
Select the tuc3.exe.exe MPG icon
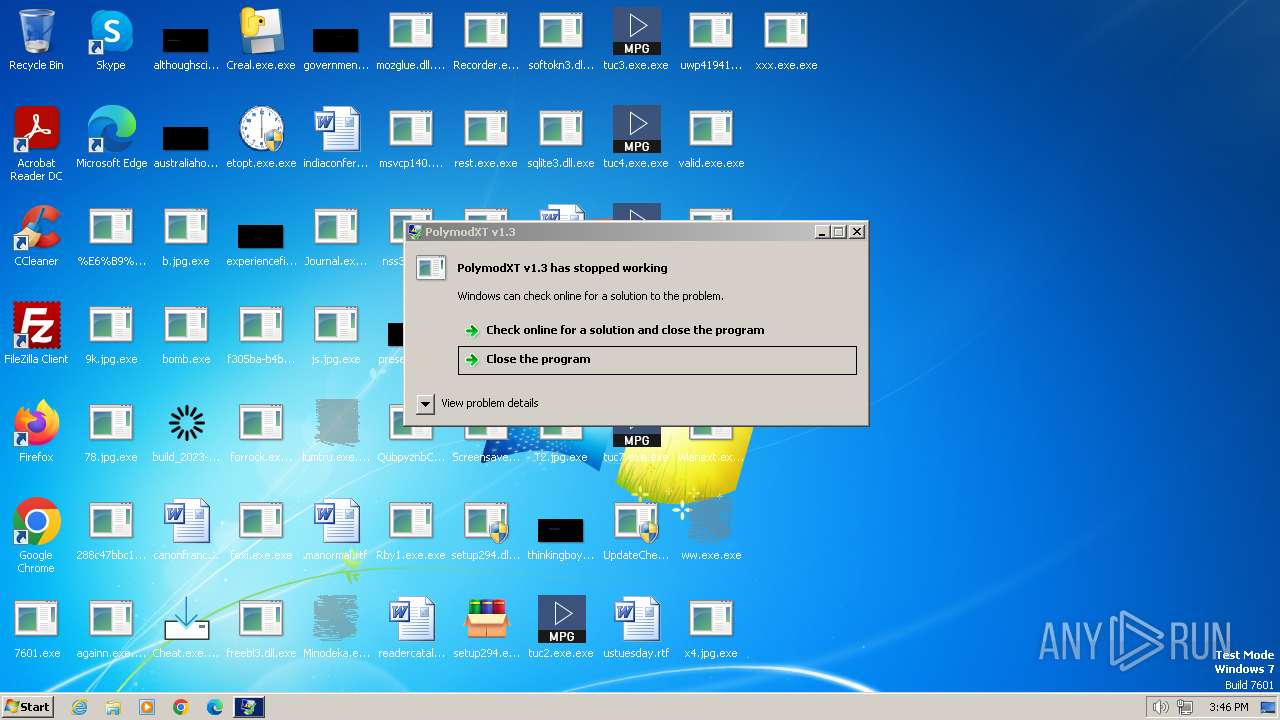coord(636,40)
